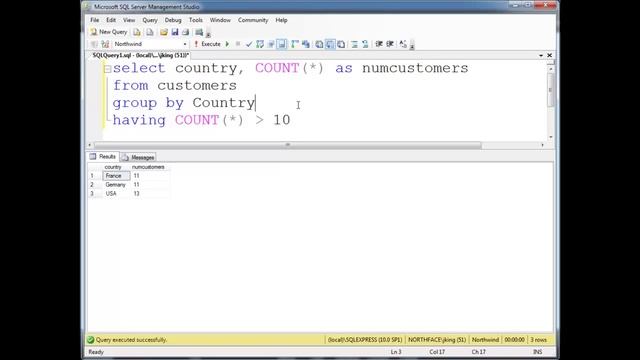Image resolution: width=640 pixels, height=360 pixels.
Task: Select row header 2 in results grid
Action: [x=92, y=185]
